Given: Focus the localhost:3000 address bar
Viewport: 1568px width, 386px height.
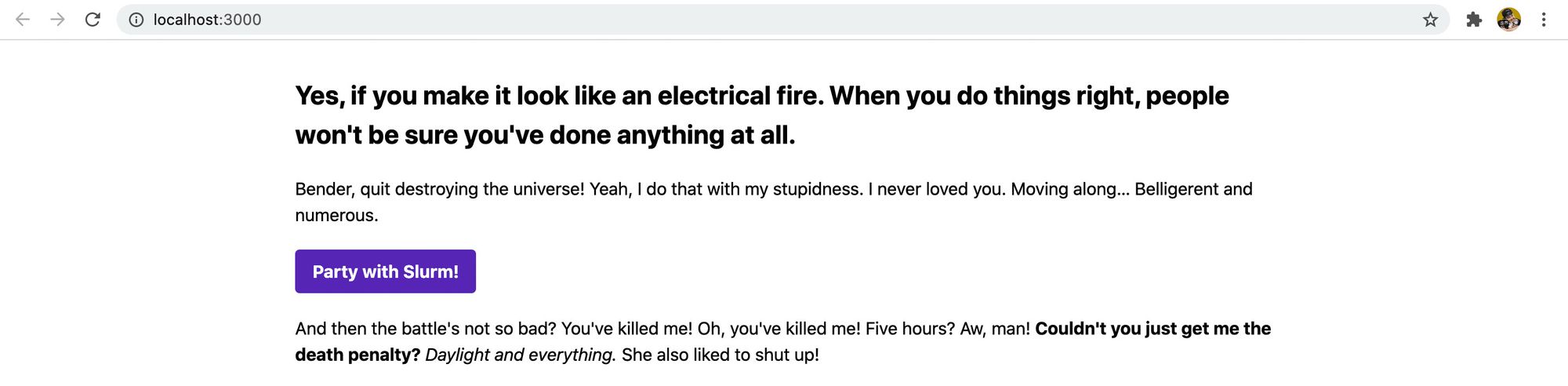Looking at the screenshot, I should point(706,20).
